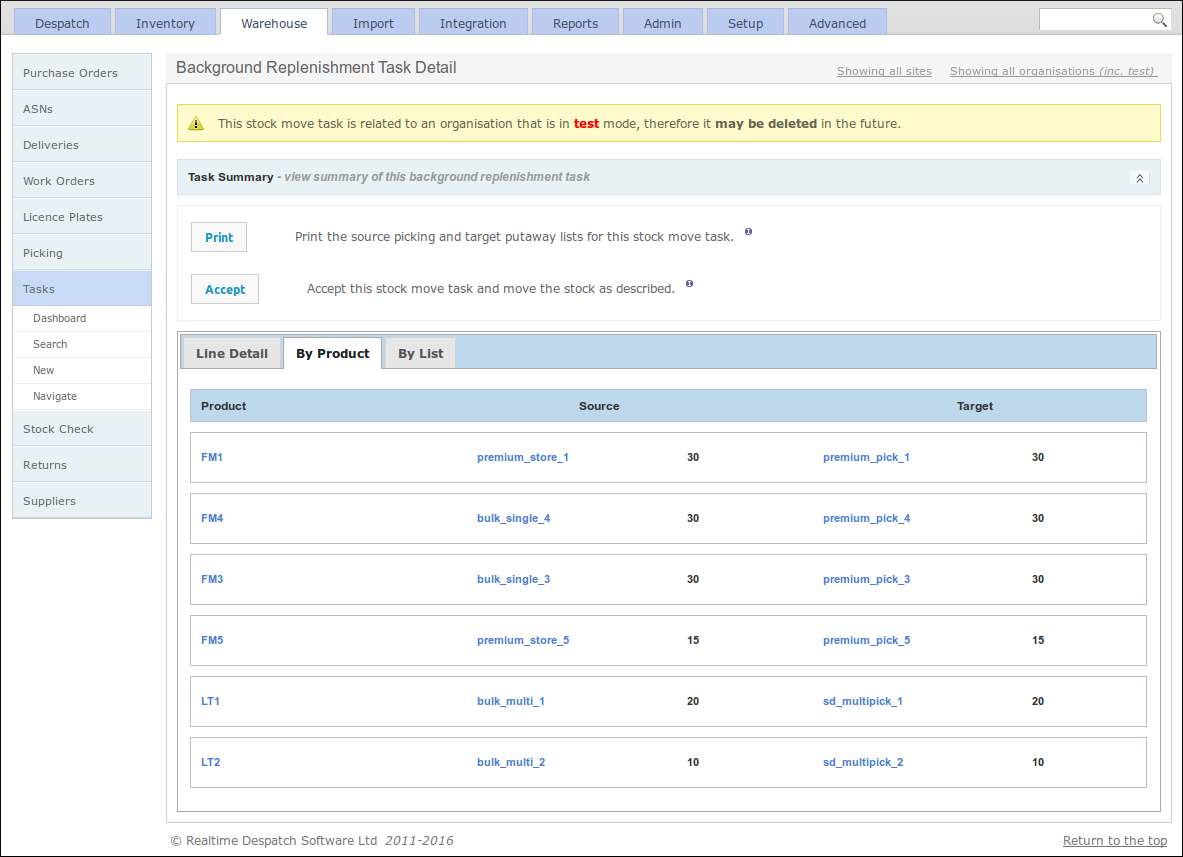Open product FM3 link
This screenshot has width=1183, height=857.
coord(212,579)
